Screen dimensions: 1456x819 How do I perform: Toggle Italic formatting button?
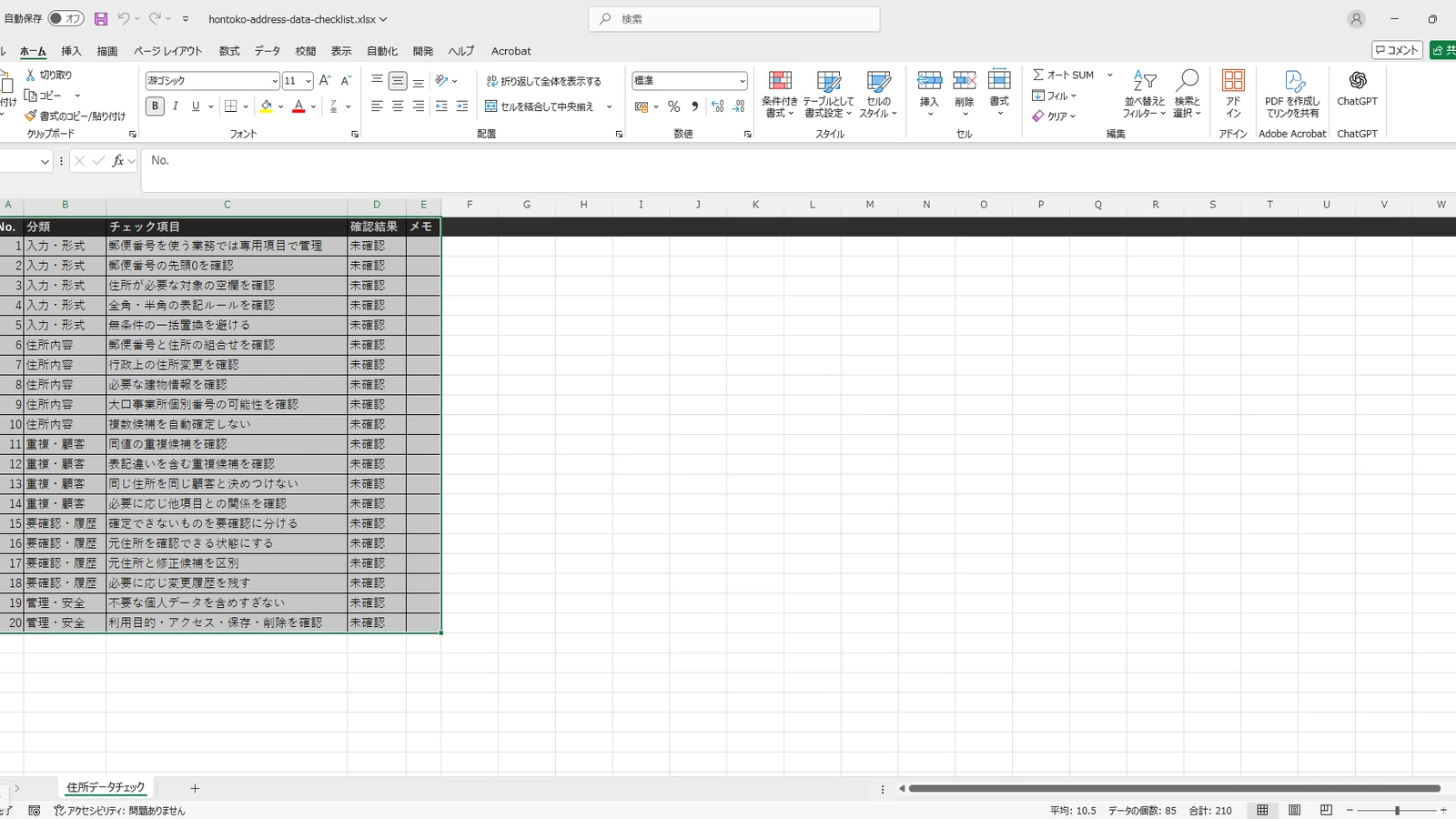[175, 106]
